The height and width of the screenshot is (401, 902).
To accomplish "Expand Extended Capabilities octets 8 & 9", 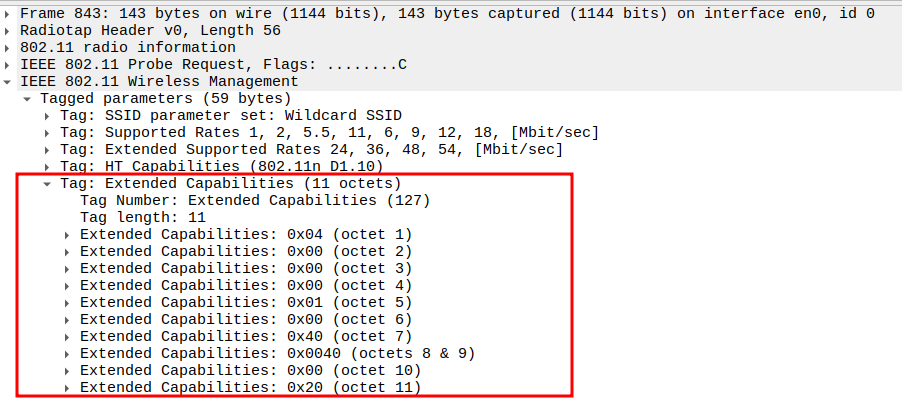I will click(x=67, y=353).
